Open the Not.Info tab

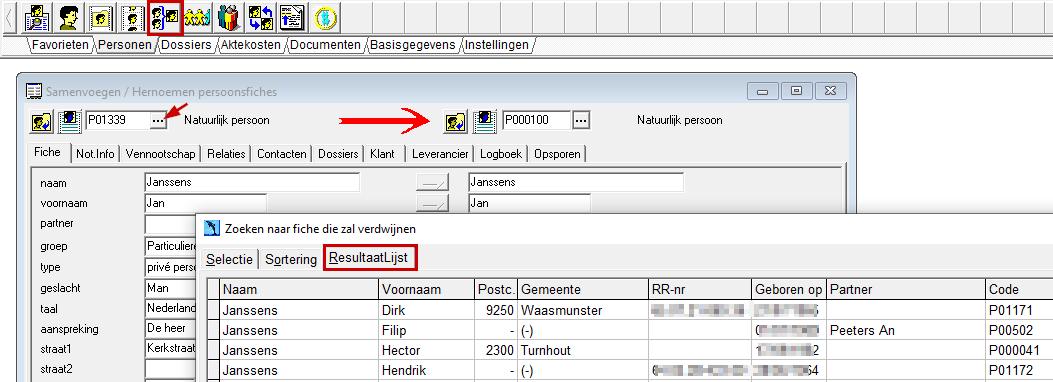pos(95,154)
